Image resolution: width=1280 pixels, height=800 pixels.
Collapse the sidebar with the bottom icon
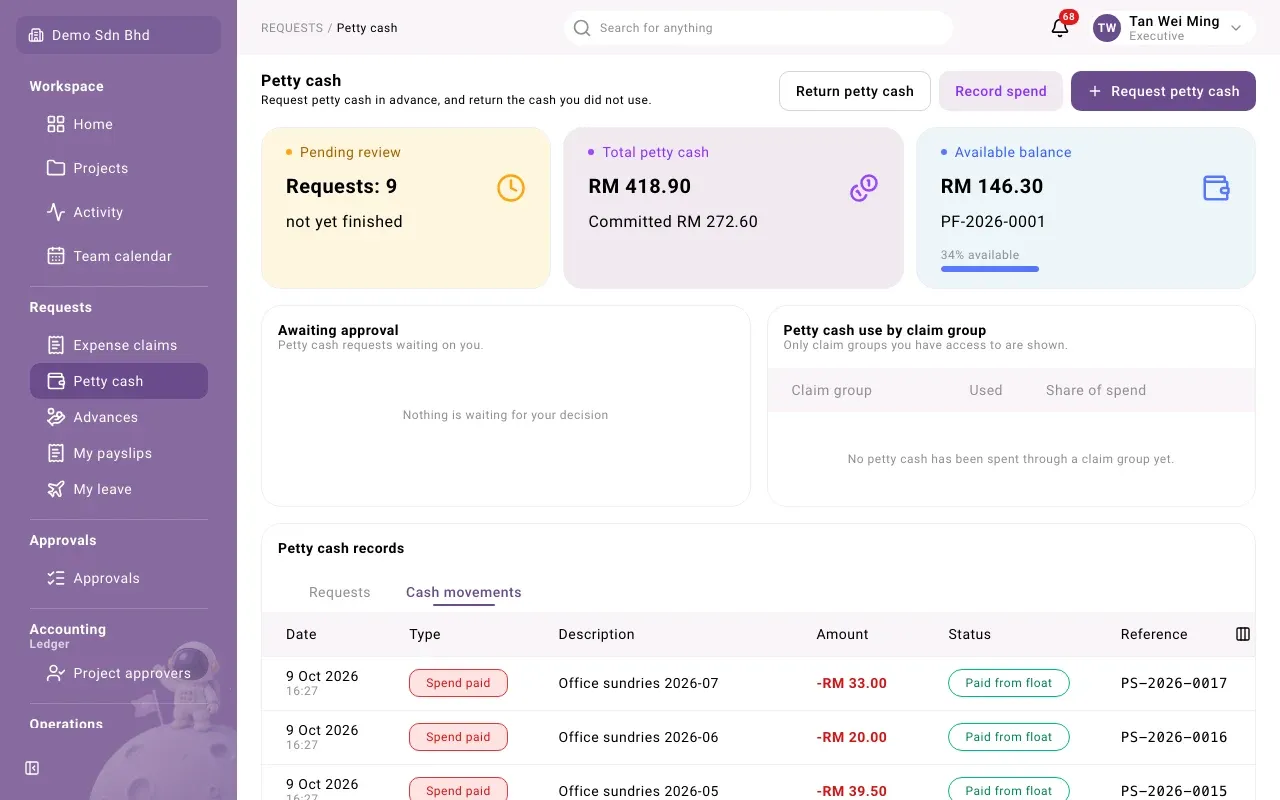point(32,768)
